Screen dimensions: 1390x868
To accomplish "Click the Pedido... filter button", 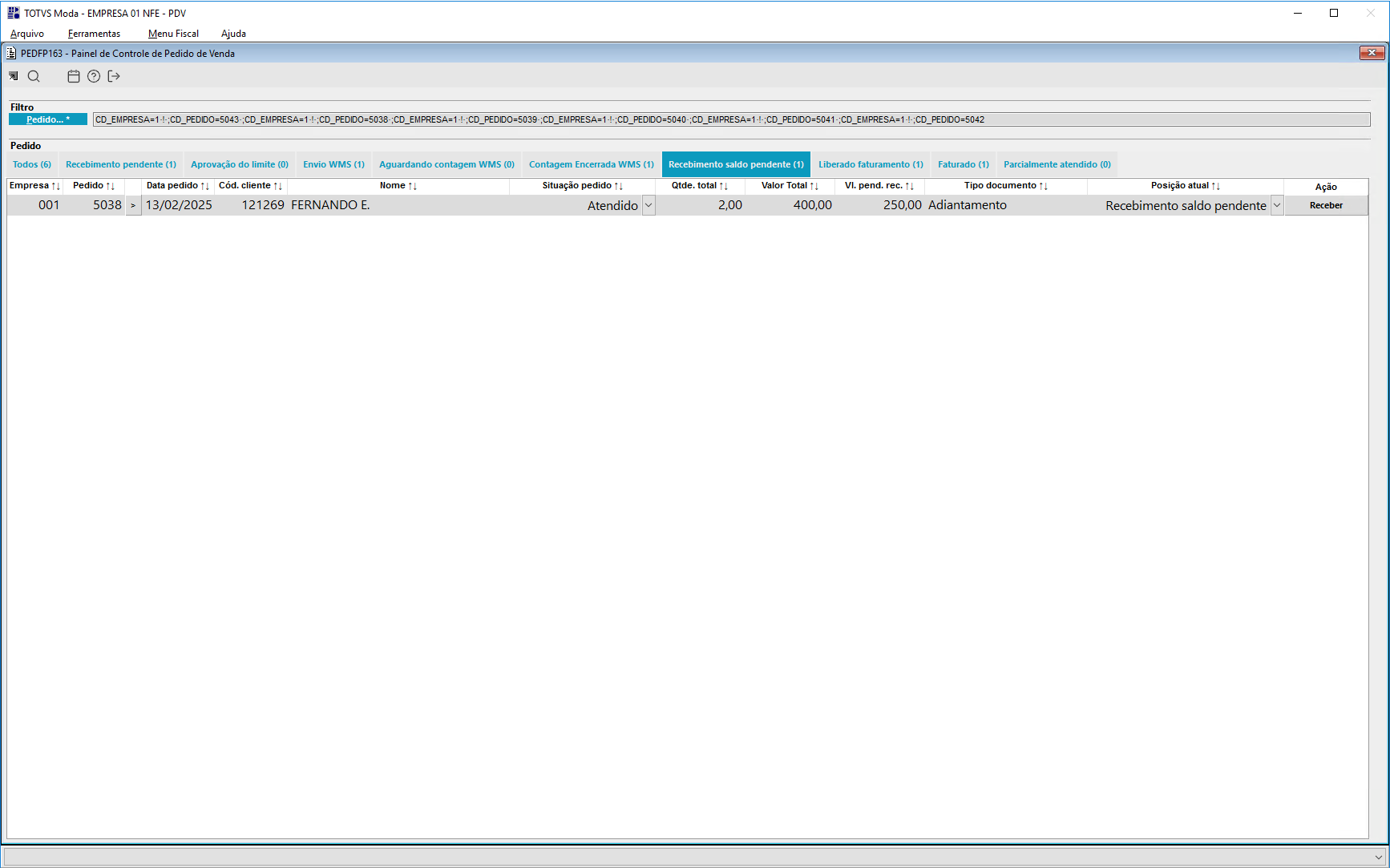I will pos(48,119).
